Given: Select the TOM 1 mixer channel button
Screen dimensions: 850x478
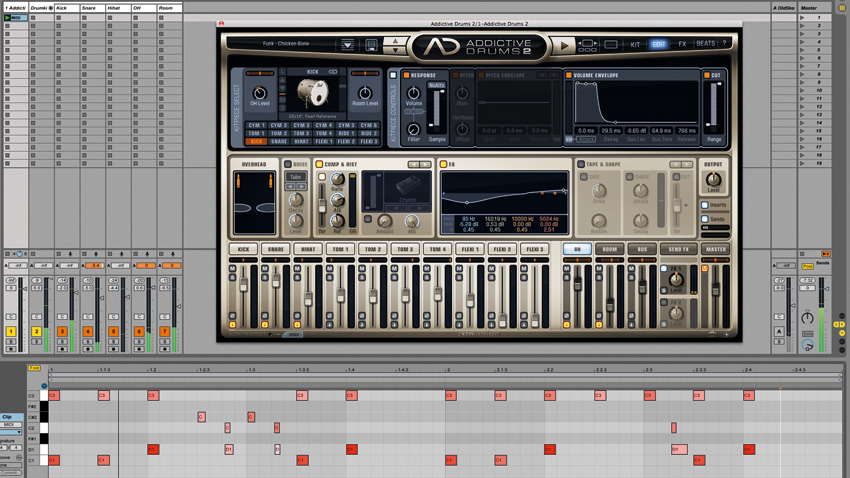Looking at the screenshot, I should pos(340,249).
